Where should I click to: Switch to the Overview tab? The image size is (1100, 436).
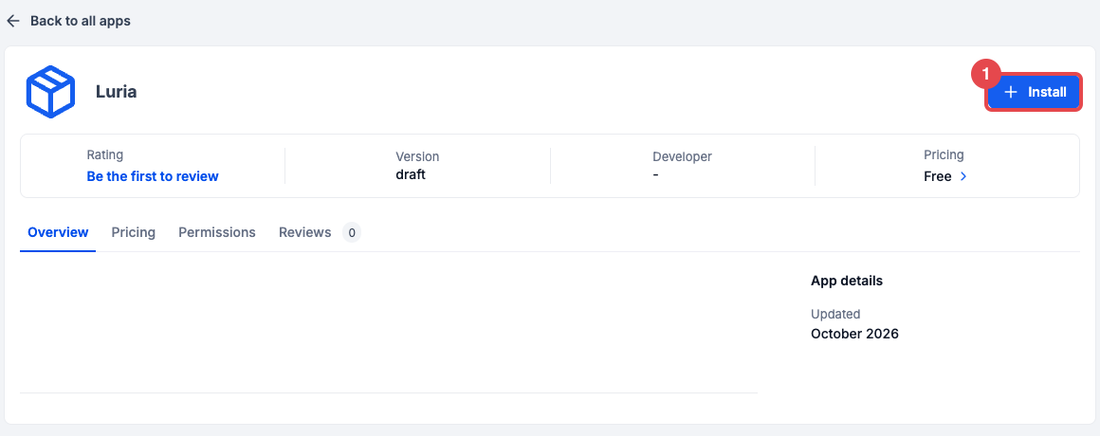pos(58,232)
